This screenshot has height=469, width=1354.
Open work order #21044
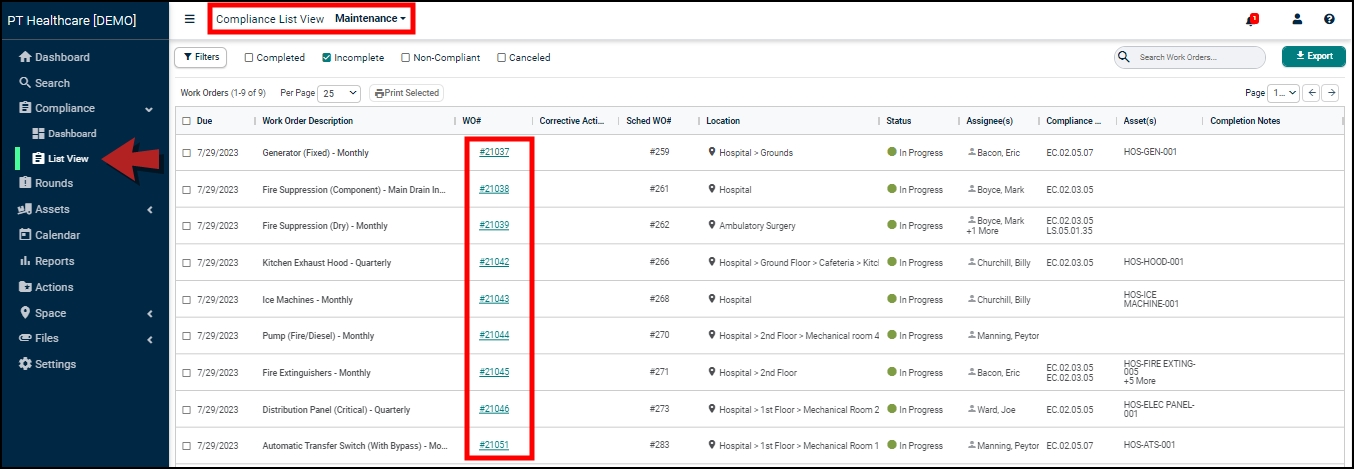[x=494, y=335]
